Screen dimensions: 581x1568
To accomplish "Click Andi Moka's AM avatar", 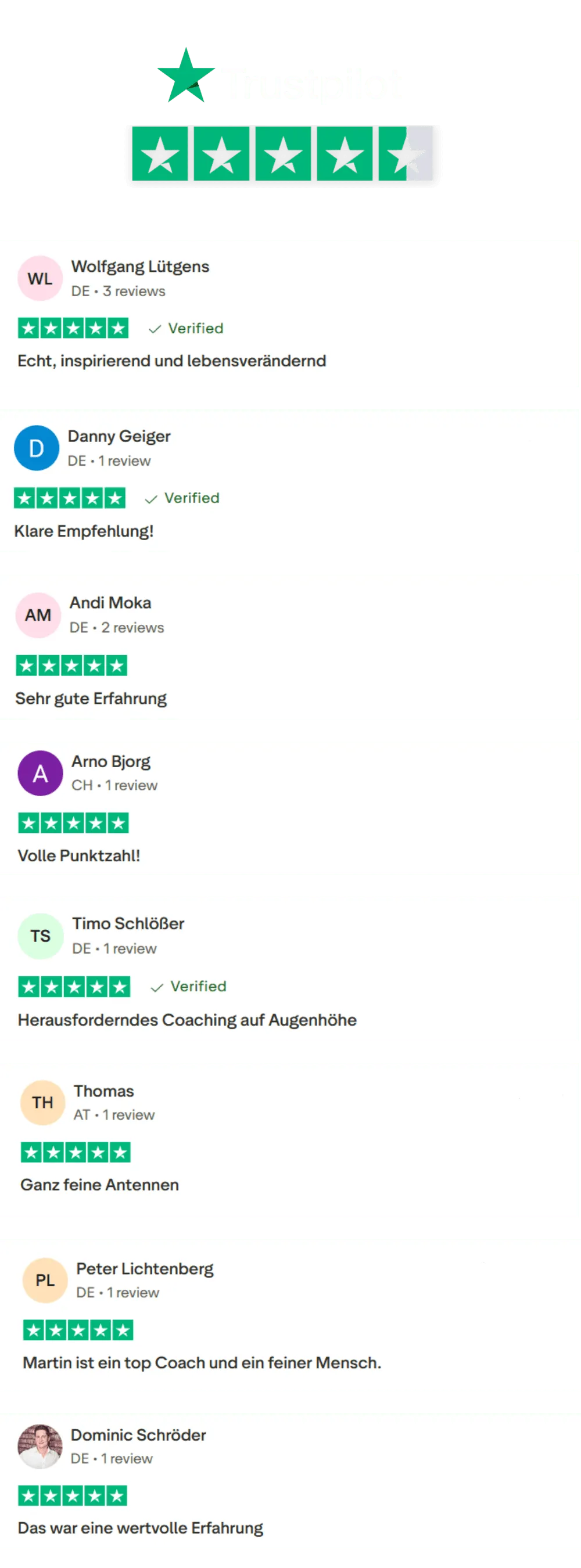I will click(38, 615).
